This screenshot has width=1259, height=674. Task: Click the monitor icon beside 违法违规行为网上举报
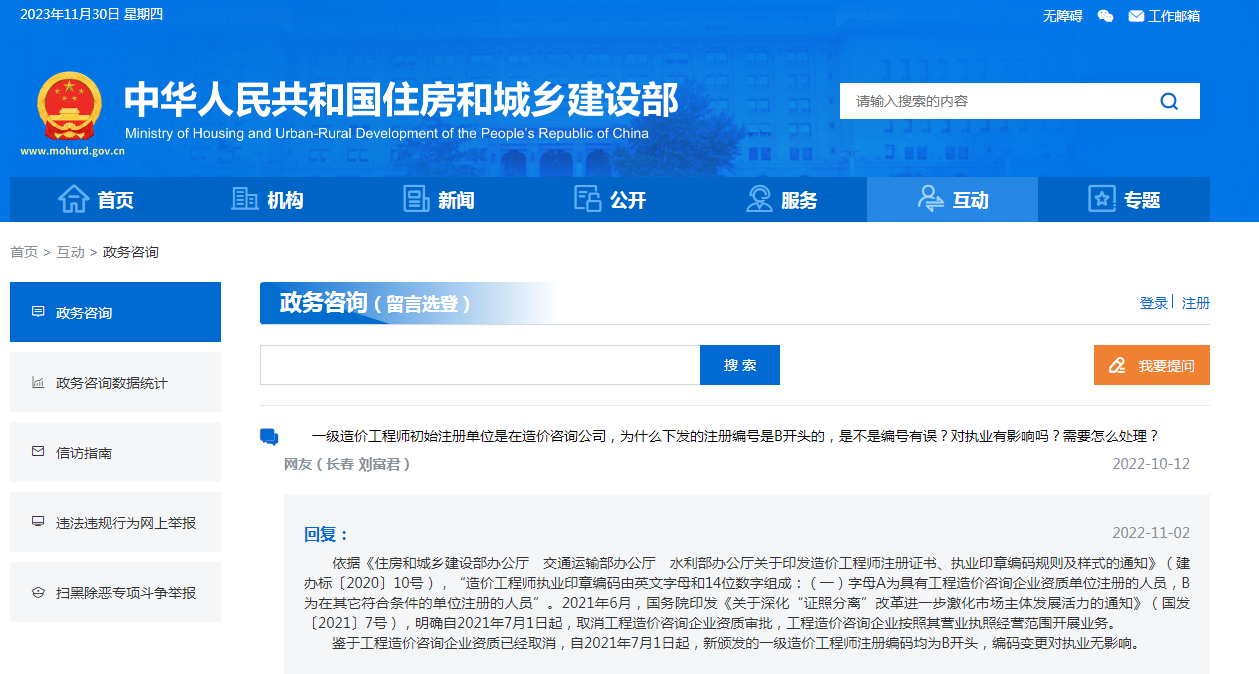(38, 522)
